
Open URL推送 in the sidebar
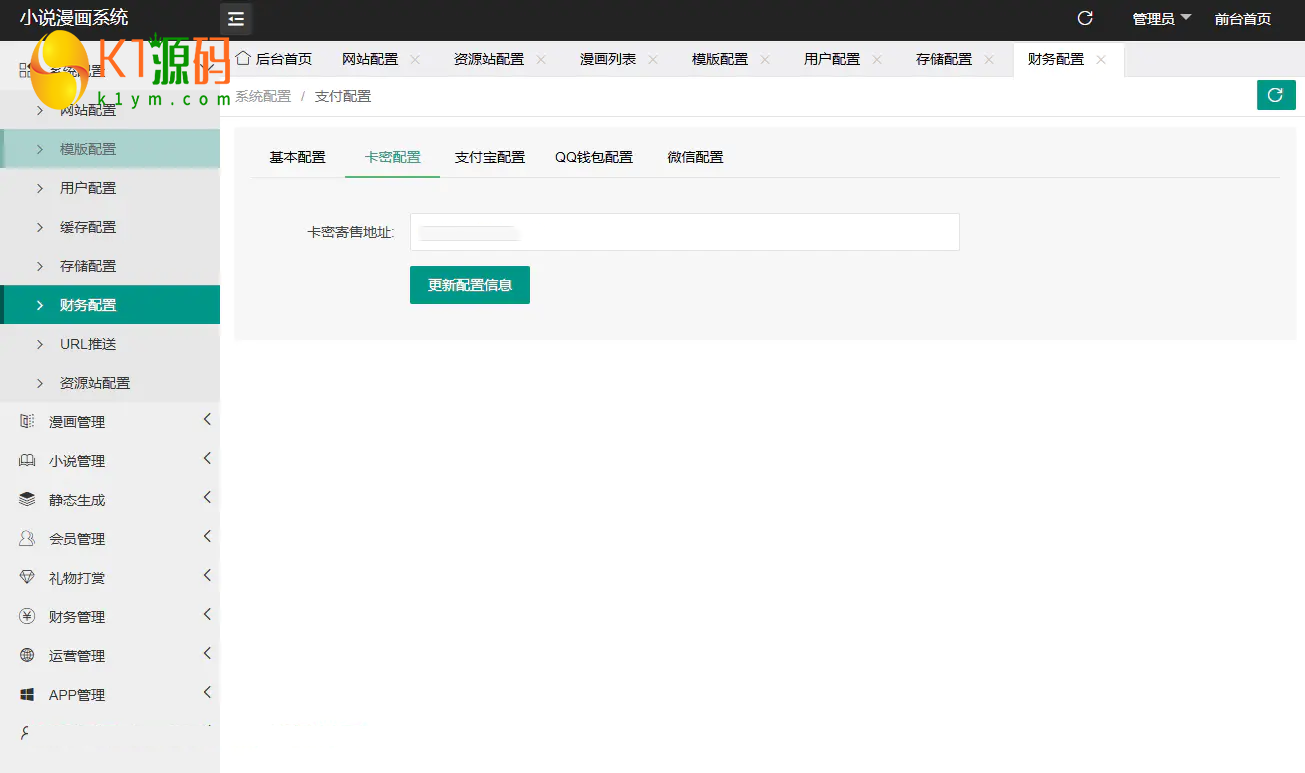[x=88, y=344]
